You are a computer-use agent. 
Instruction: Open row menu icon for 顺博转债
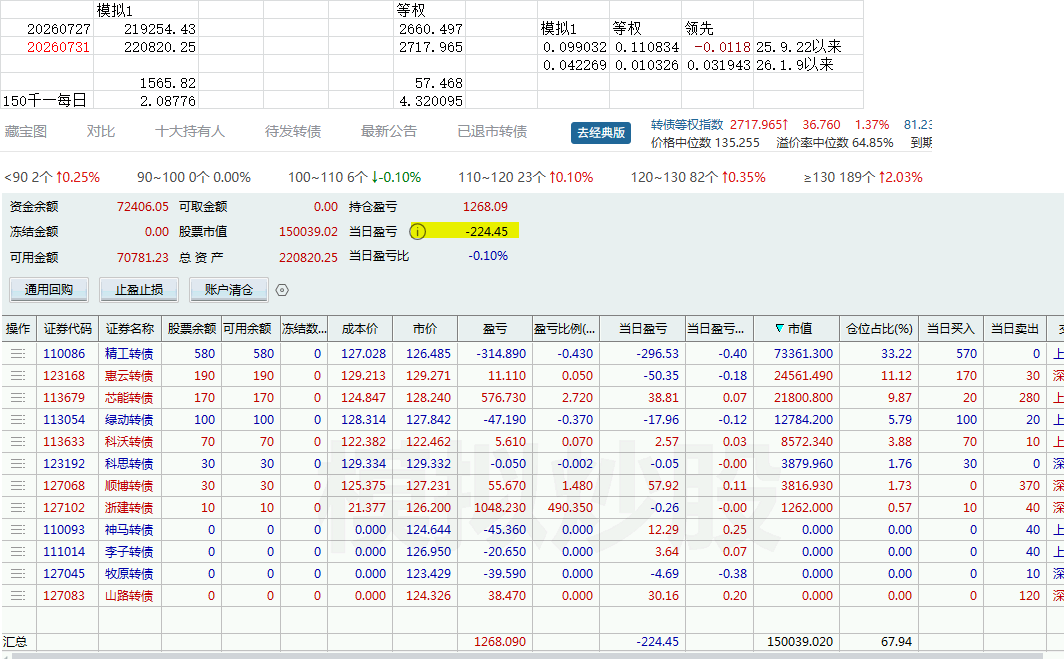[18, 486]
